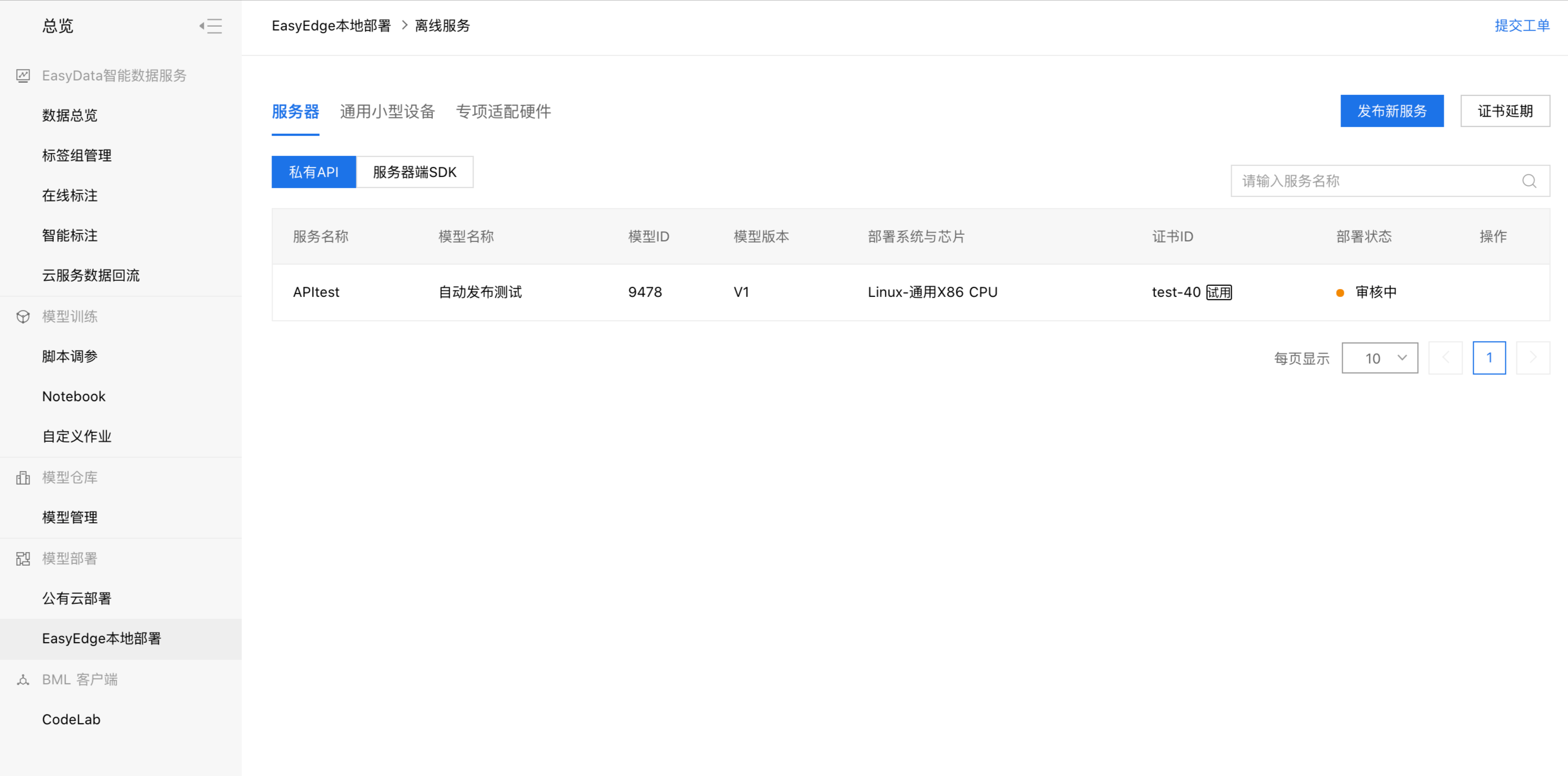Open 智能标注 in the sidebar
The image size is (1568, 776).
coord(69,235)
